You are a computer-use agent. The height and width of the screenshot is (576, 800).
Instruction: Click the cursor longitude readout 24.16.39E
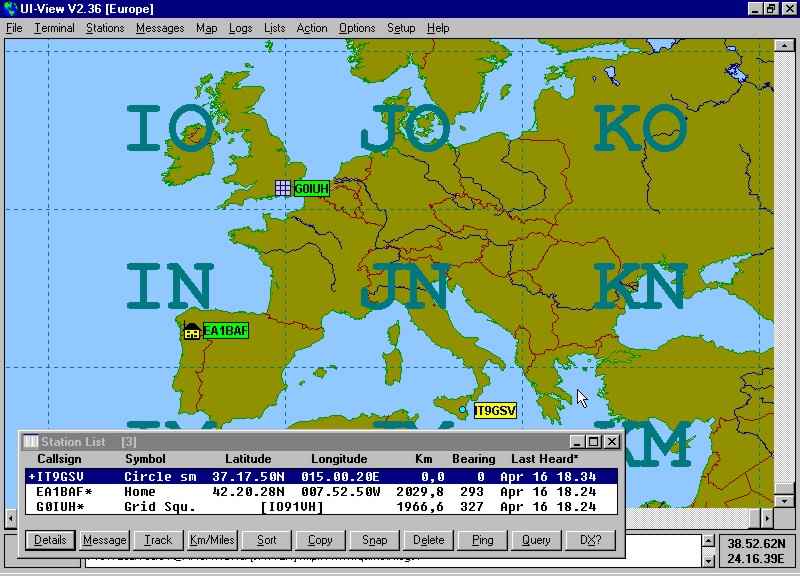click(x=756, y=559)
